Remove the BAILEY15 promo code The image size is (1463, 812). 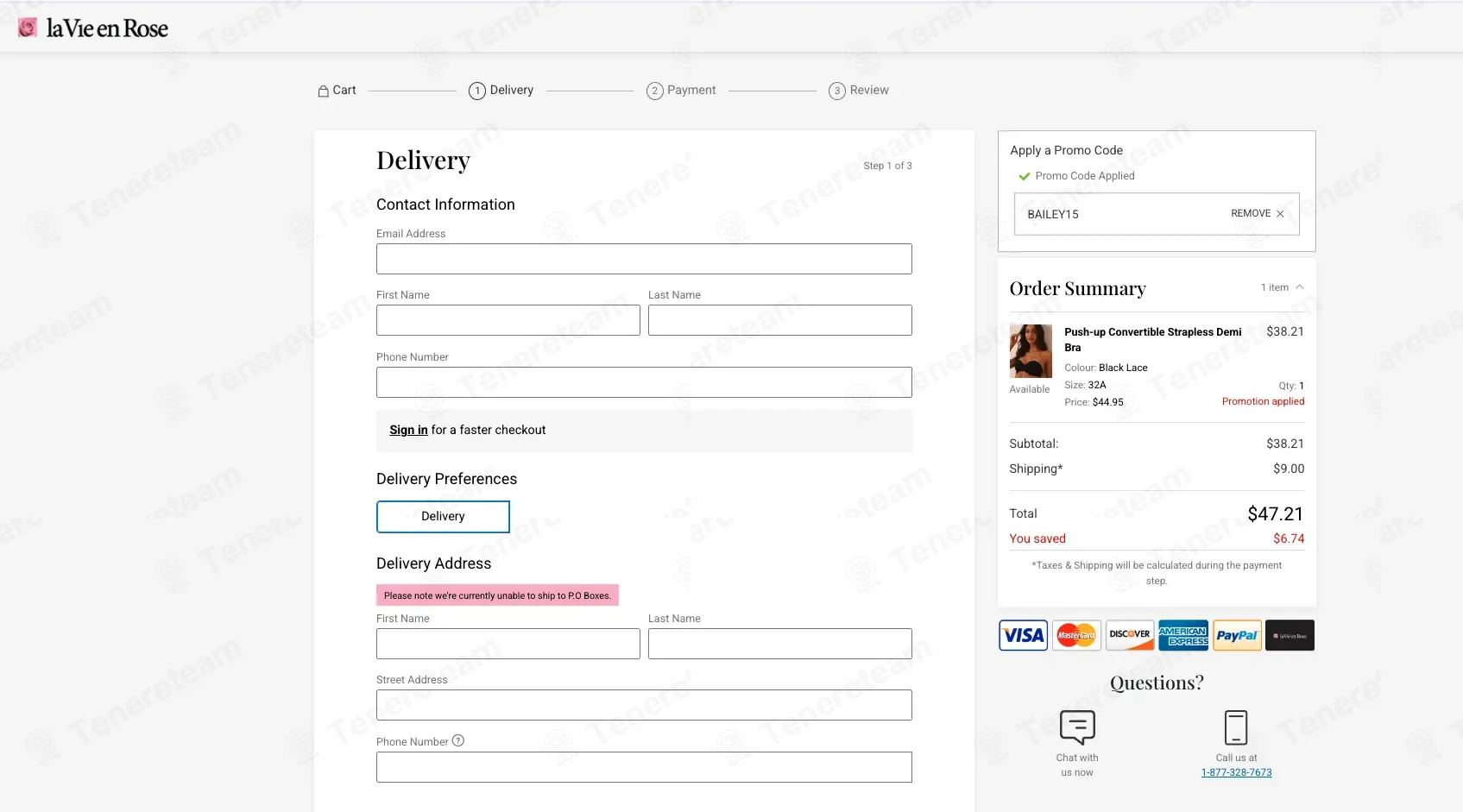(x=1258, y=214)
